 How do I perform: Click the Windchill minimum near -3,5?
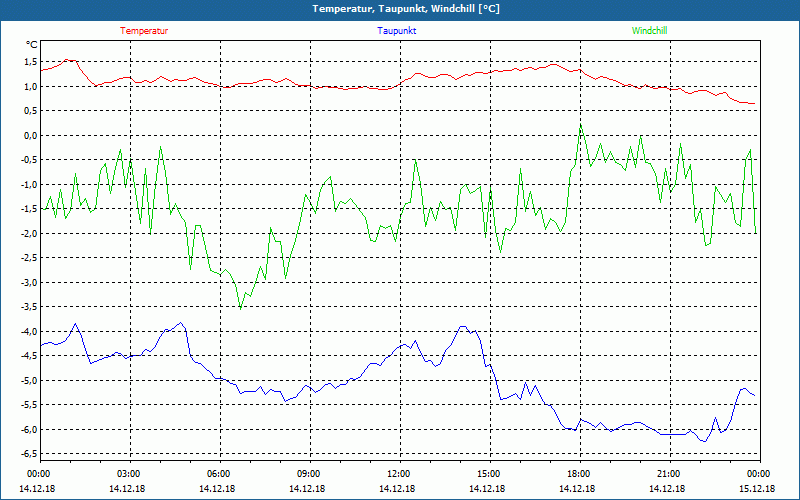click(x=240, y=308)
